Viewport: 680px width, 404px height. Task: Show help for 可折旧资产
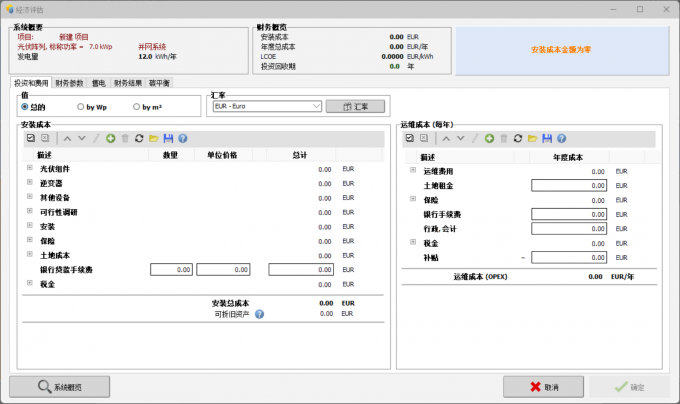coord(259,314)
